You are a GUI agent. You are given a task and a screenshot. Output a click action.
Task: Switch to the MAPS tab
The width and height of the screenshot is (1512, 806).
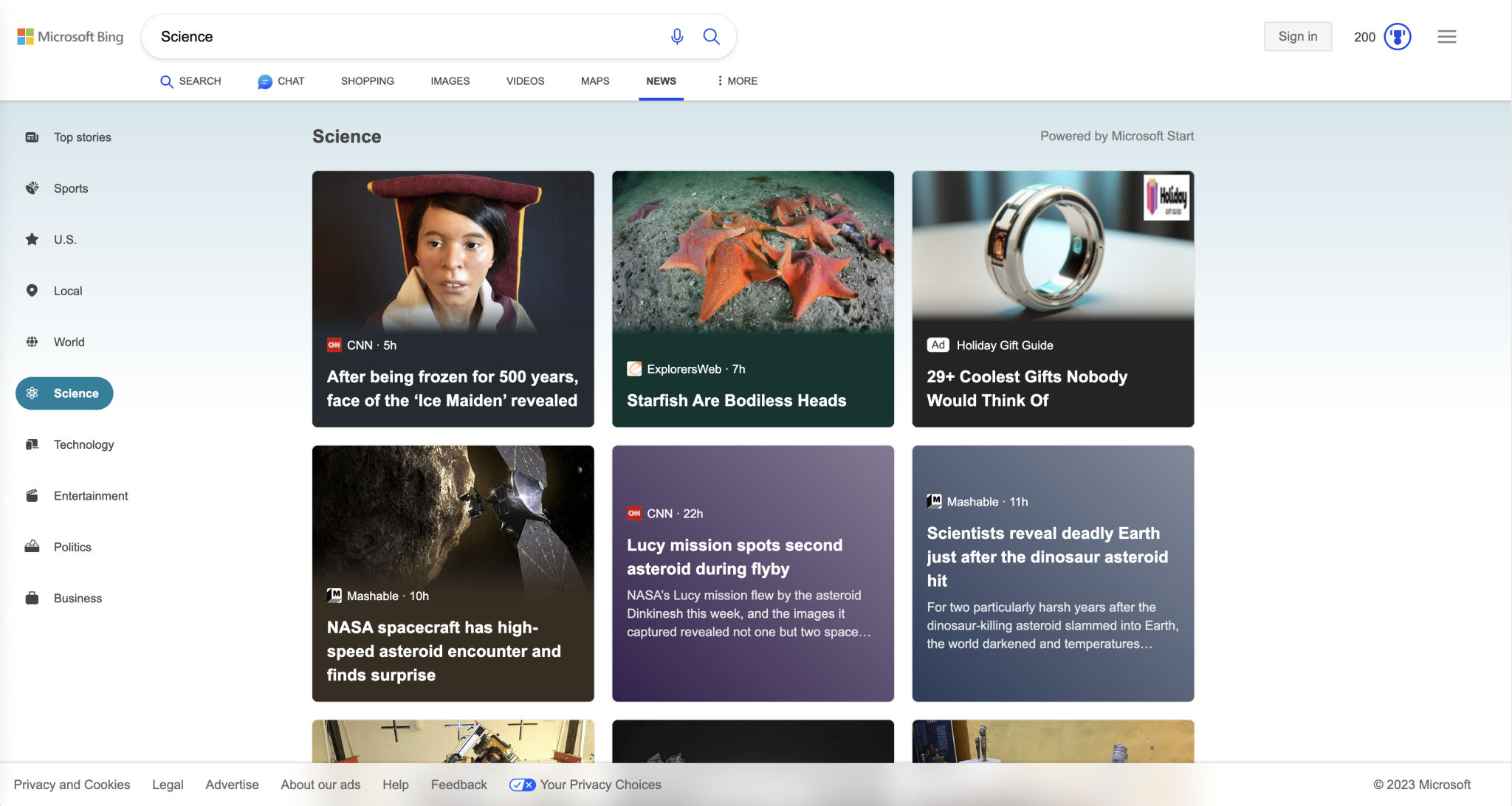tap(594, 81)
